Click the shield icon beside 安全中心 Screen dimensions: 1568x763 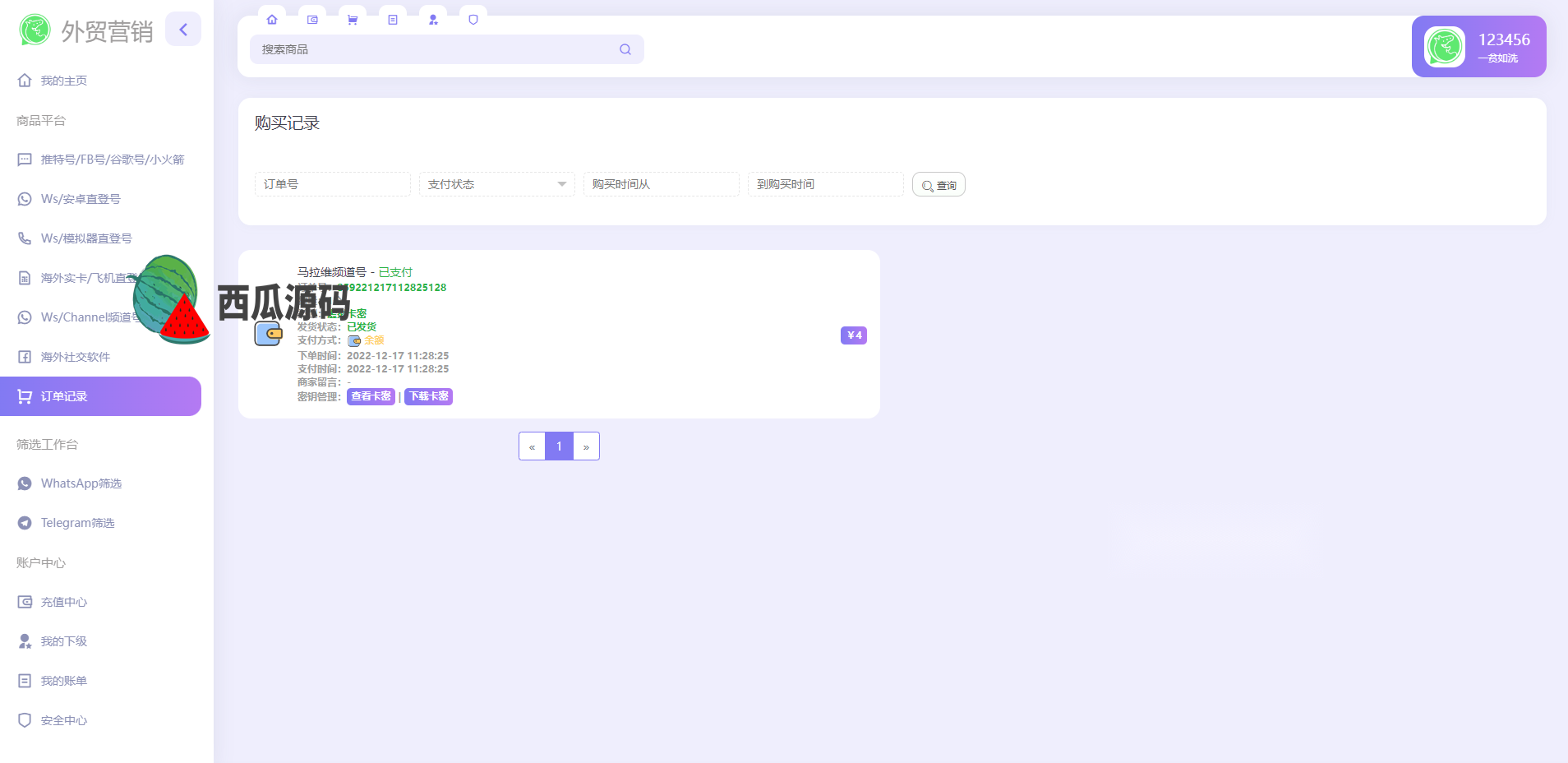click(25, 720)
